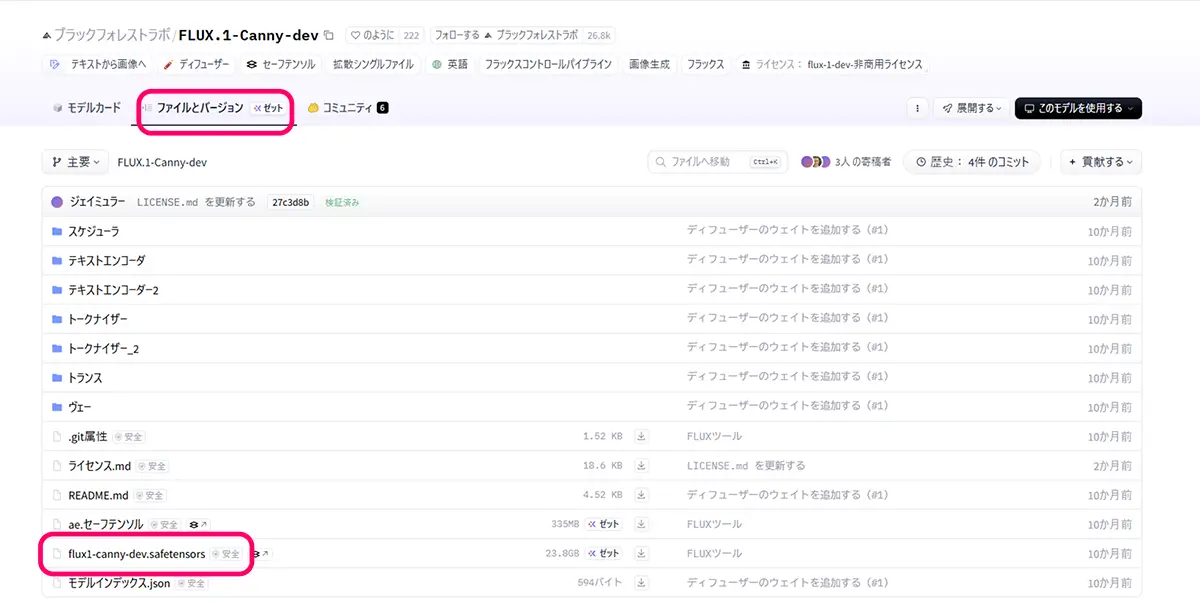1200x615 pixels.
Task: Focus the ファイルへ移動 search field
Action: click(718, 161)
